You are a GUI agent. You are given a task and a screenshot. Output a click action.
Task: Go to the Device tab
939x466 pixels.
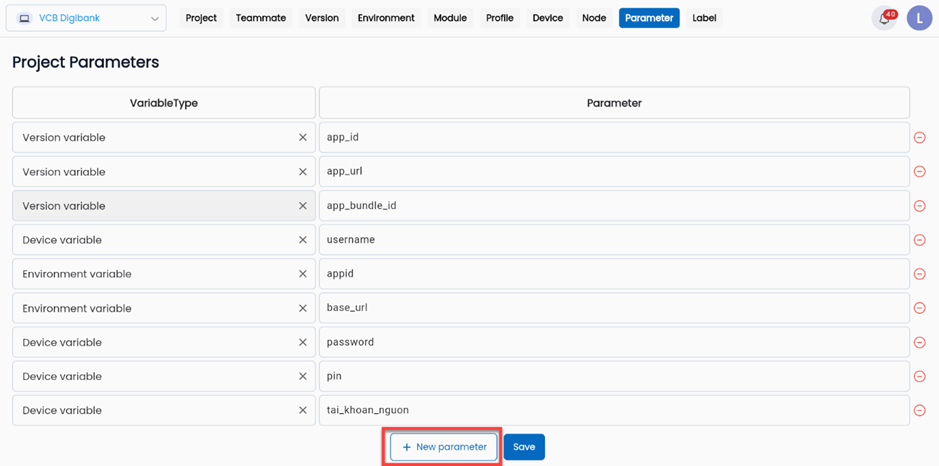(x=547, y=18)
